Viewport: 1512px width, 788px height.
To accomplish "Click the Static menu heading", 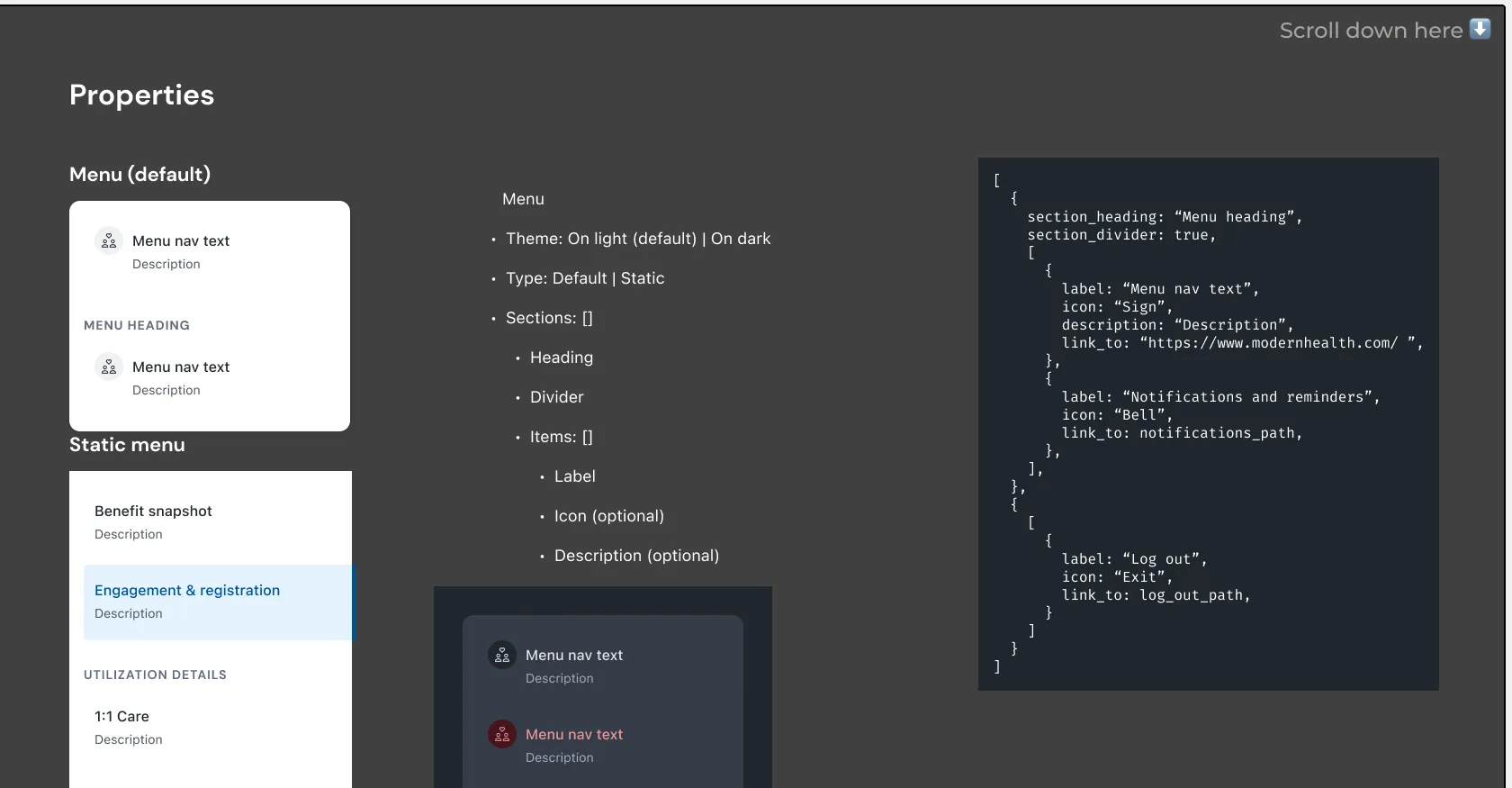I will coord(127,445).
